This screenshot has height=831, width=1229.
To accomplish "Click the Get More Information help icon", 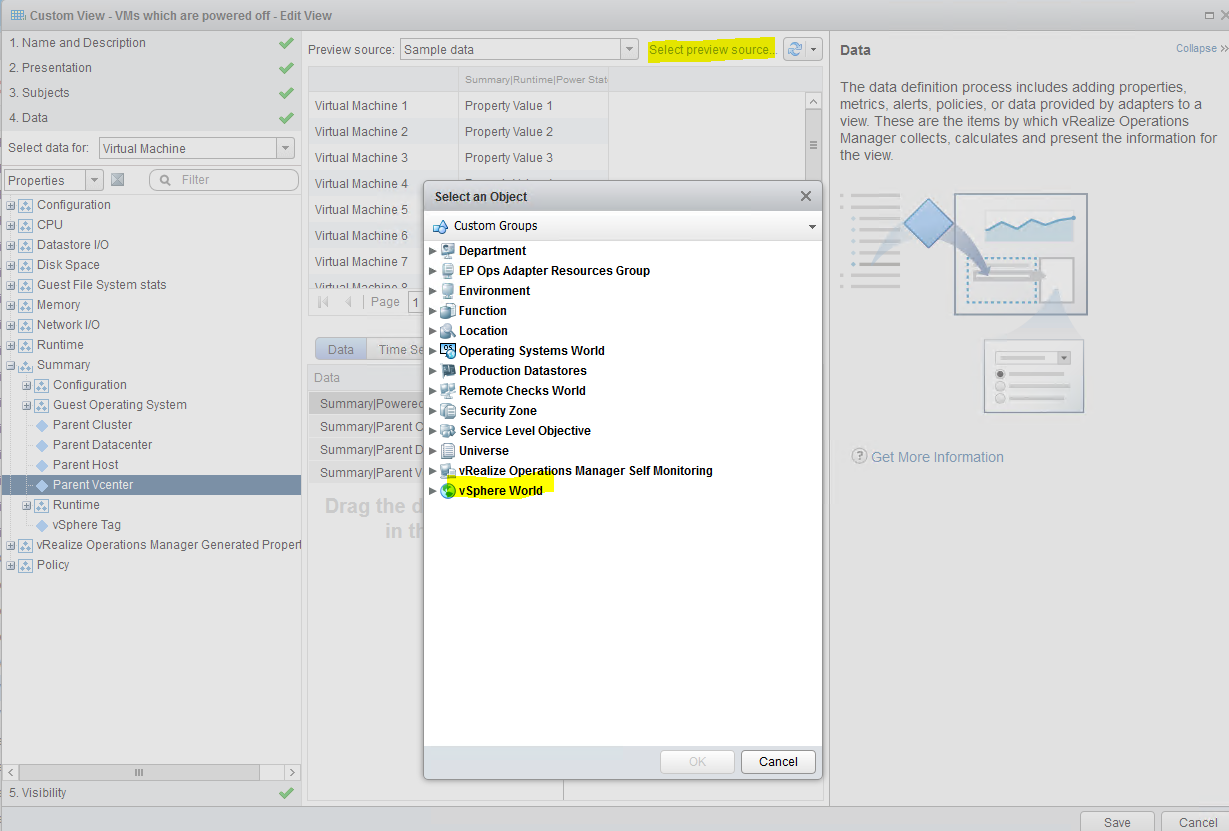I will [859, 456].
